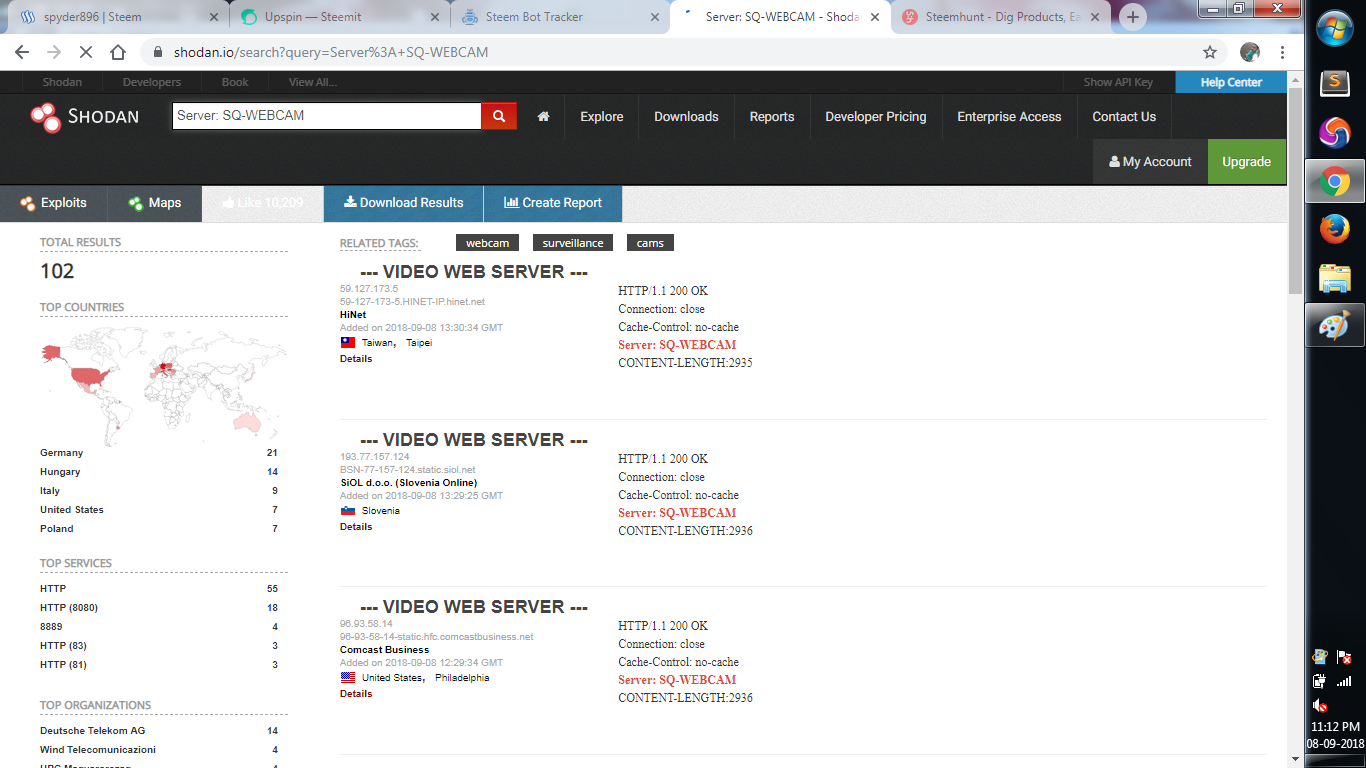1366x768 pixels.
Task: Switch to Steemhunt tab
Action: pyautogui.click(x=1000, y=17)
